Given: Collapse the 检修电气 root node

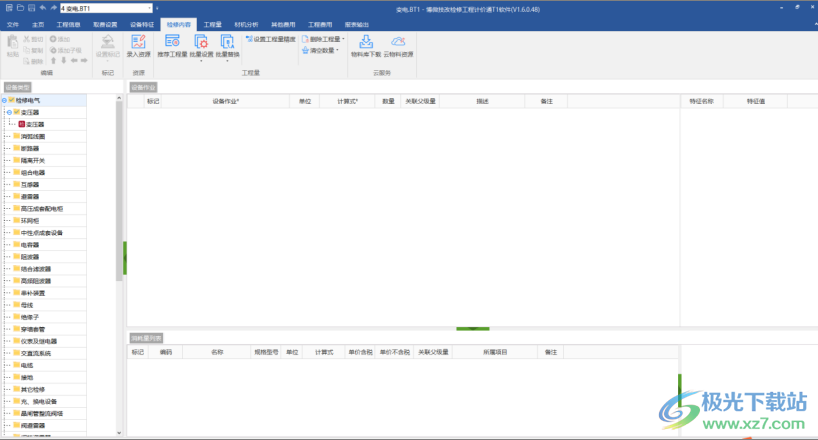Looking at the screenshot, I should (4, 100).
